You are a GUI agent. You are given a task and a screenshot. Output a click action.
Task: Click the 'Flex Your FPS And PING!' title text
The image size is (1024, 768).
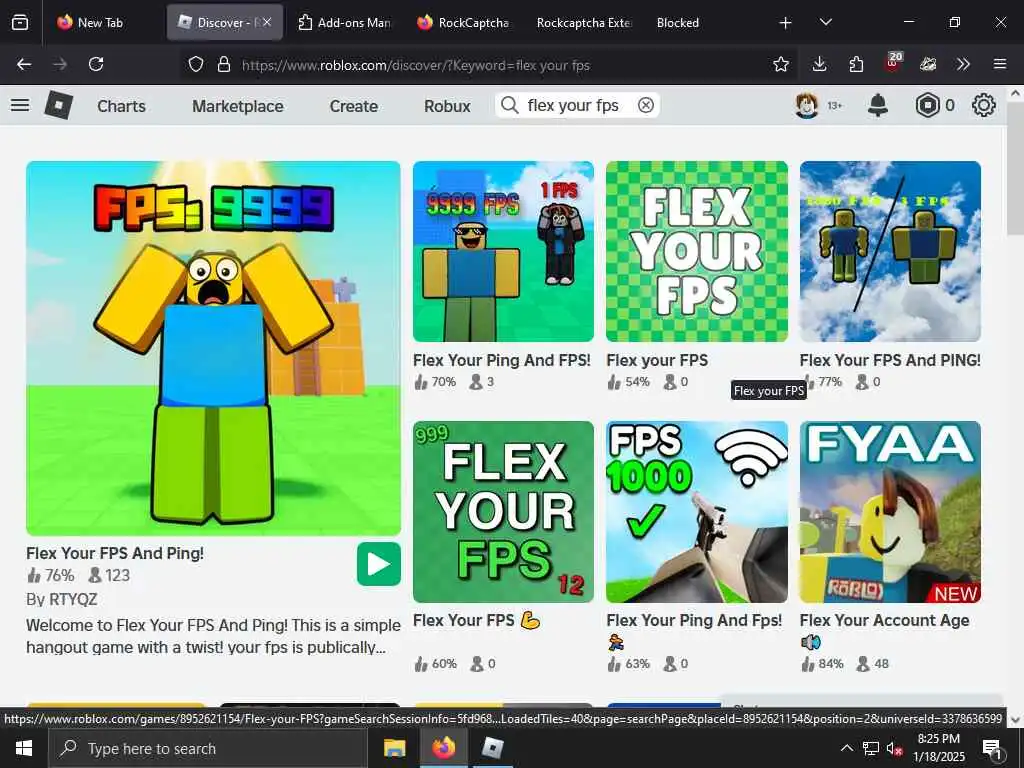click(890, 360)
